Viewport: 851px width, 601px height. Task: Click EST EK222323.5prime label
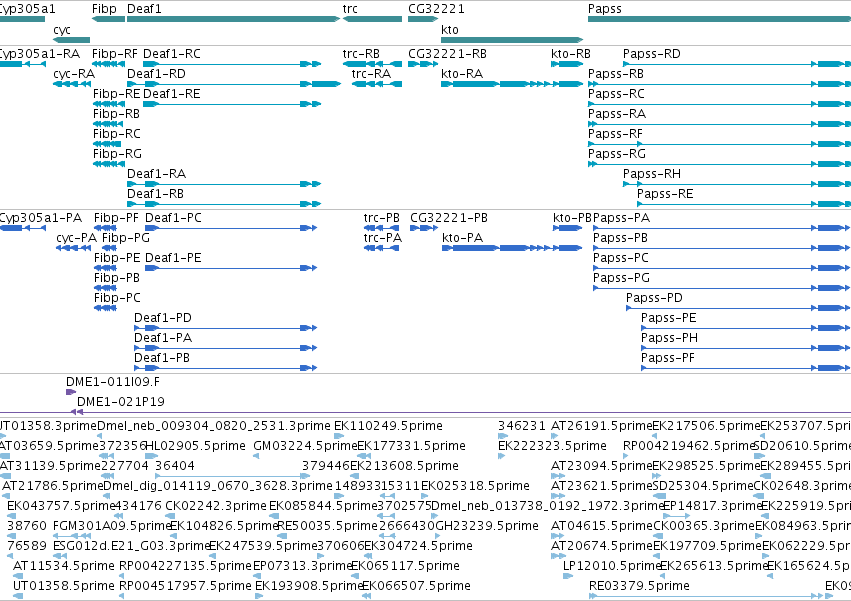(552, 446)
